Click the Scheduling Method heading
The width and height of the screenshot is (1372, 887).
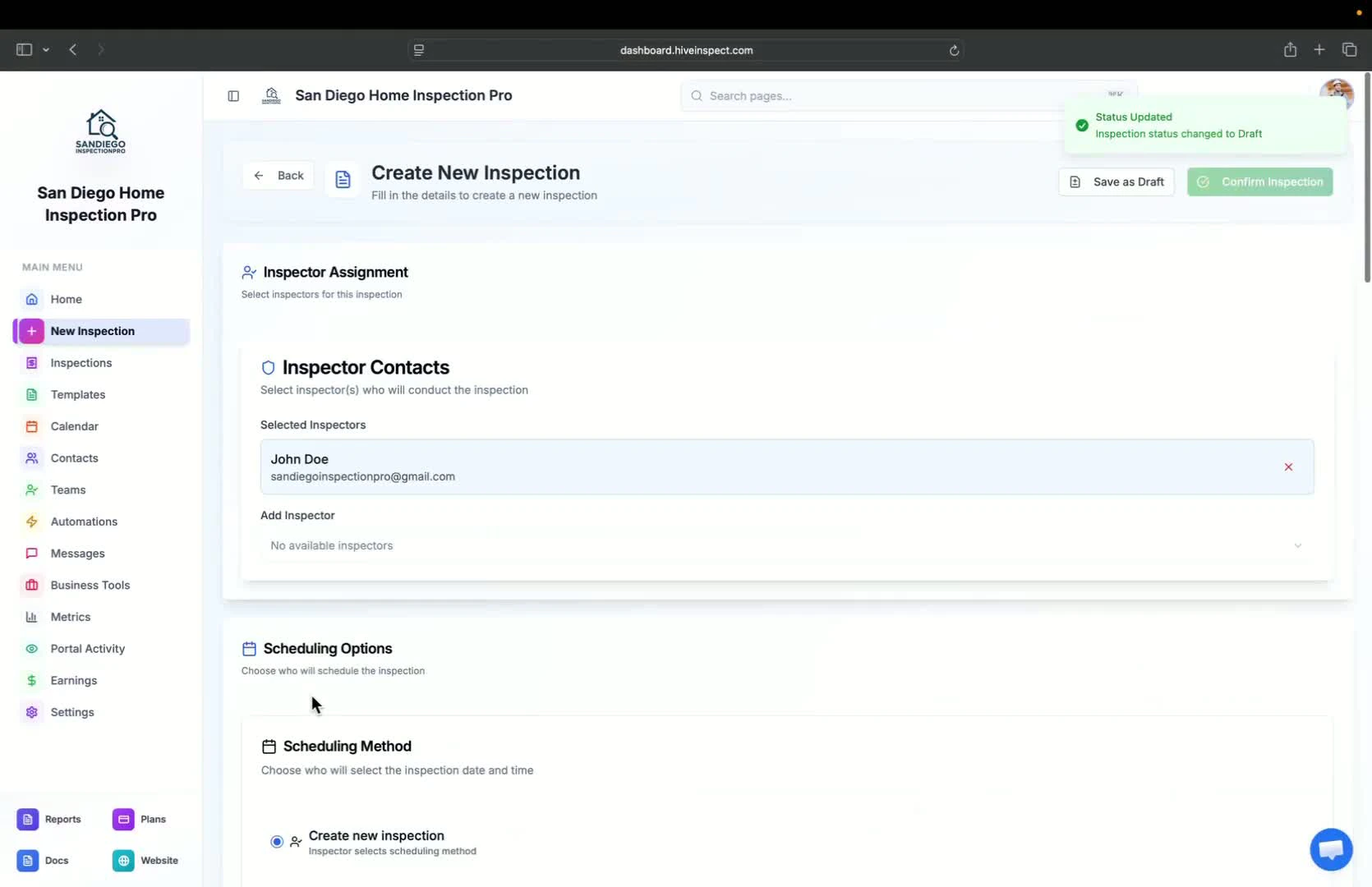click(348, 747)
